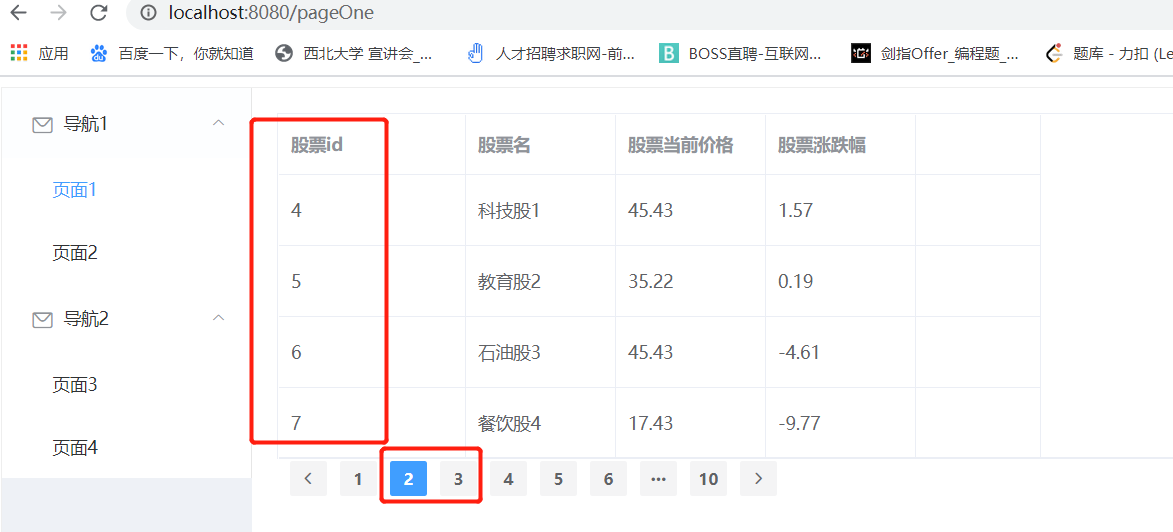The image size is (1173, 532).
Task: Go to pagination page 3
Action: [x=459, y=479]
